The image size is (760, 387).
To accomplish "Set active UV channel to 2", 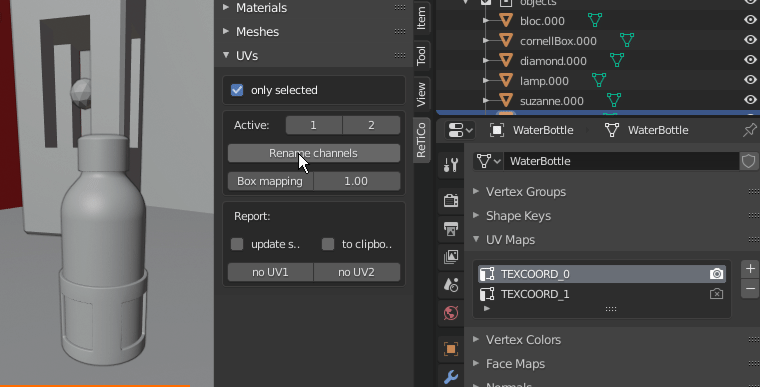I will (x=371, y=125).
